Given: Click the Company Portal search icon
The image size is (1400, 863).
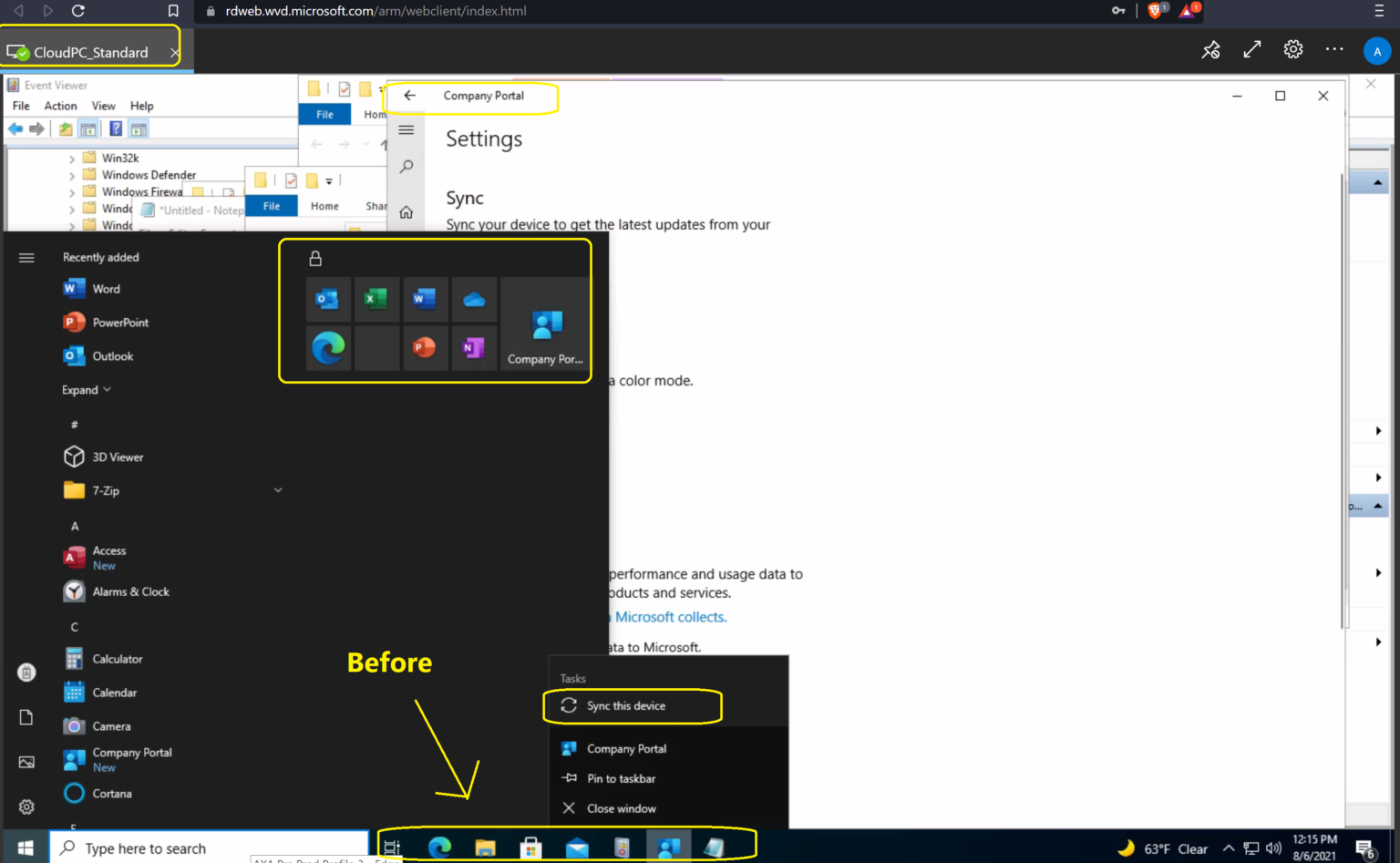Looking at the screenshot, I should [x=407, y=167].
